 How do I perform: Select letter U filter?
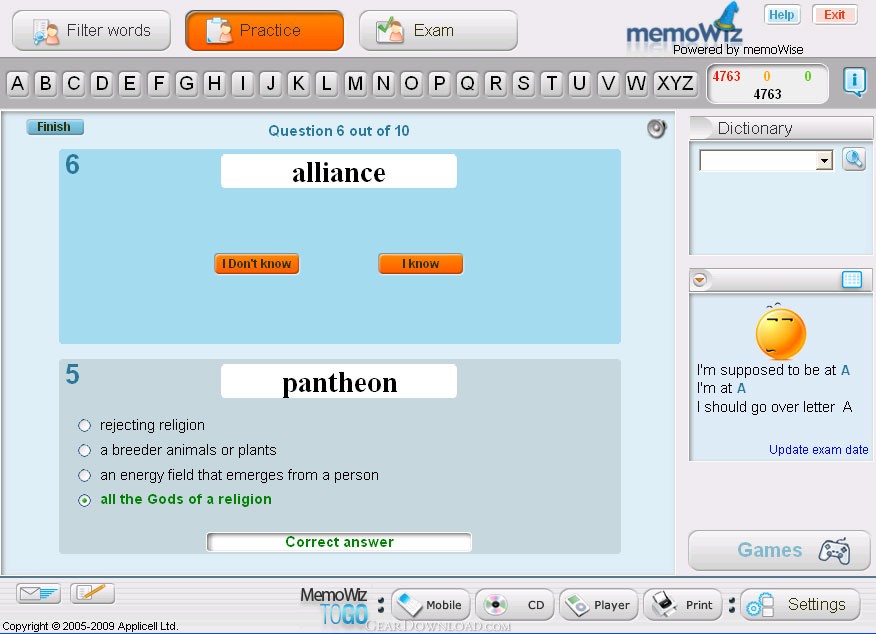580,83
